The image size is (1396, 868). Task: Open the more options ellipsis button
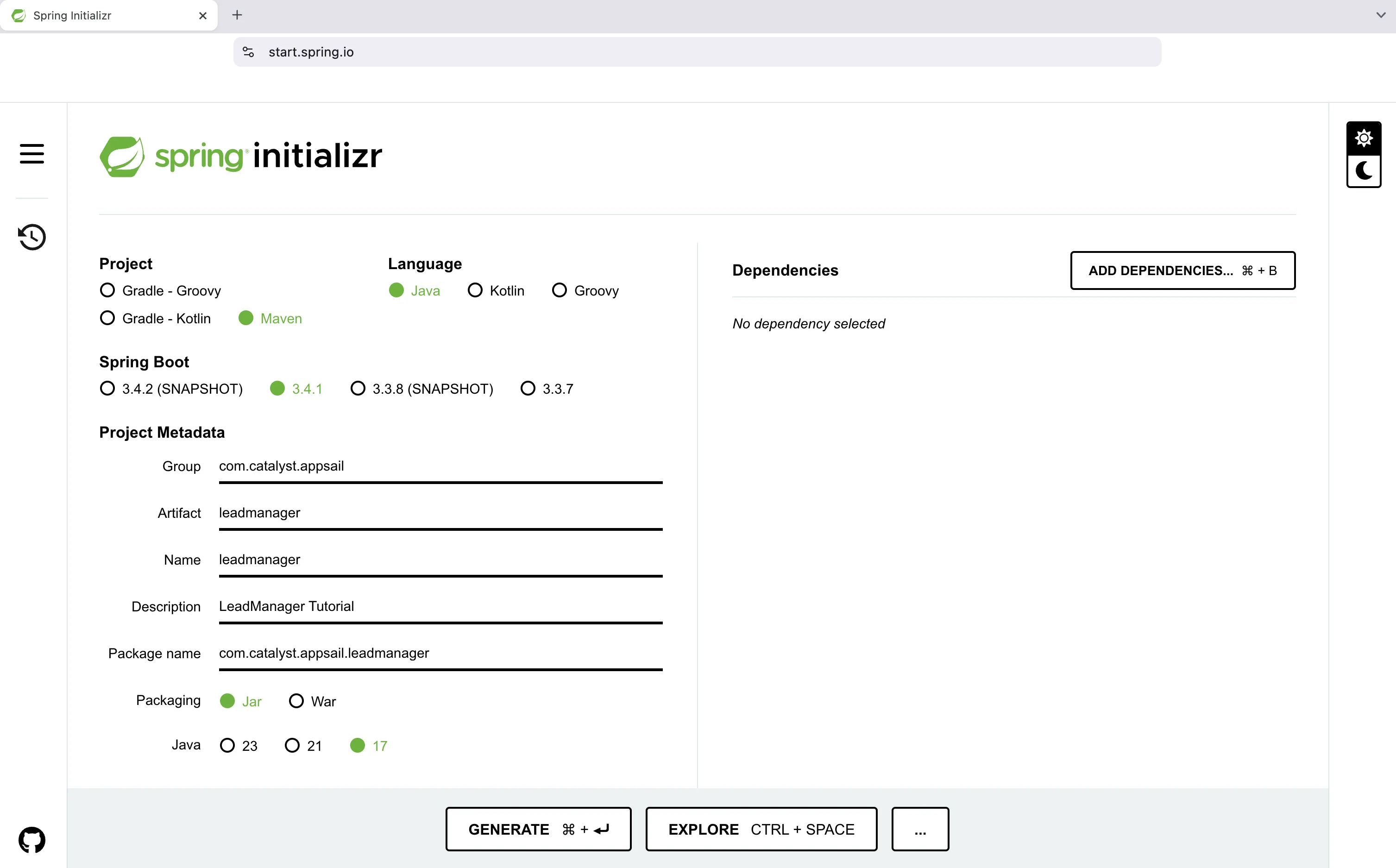click(919, 829)
